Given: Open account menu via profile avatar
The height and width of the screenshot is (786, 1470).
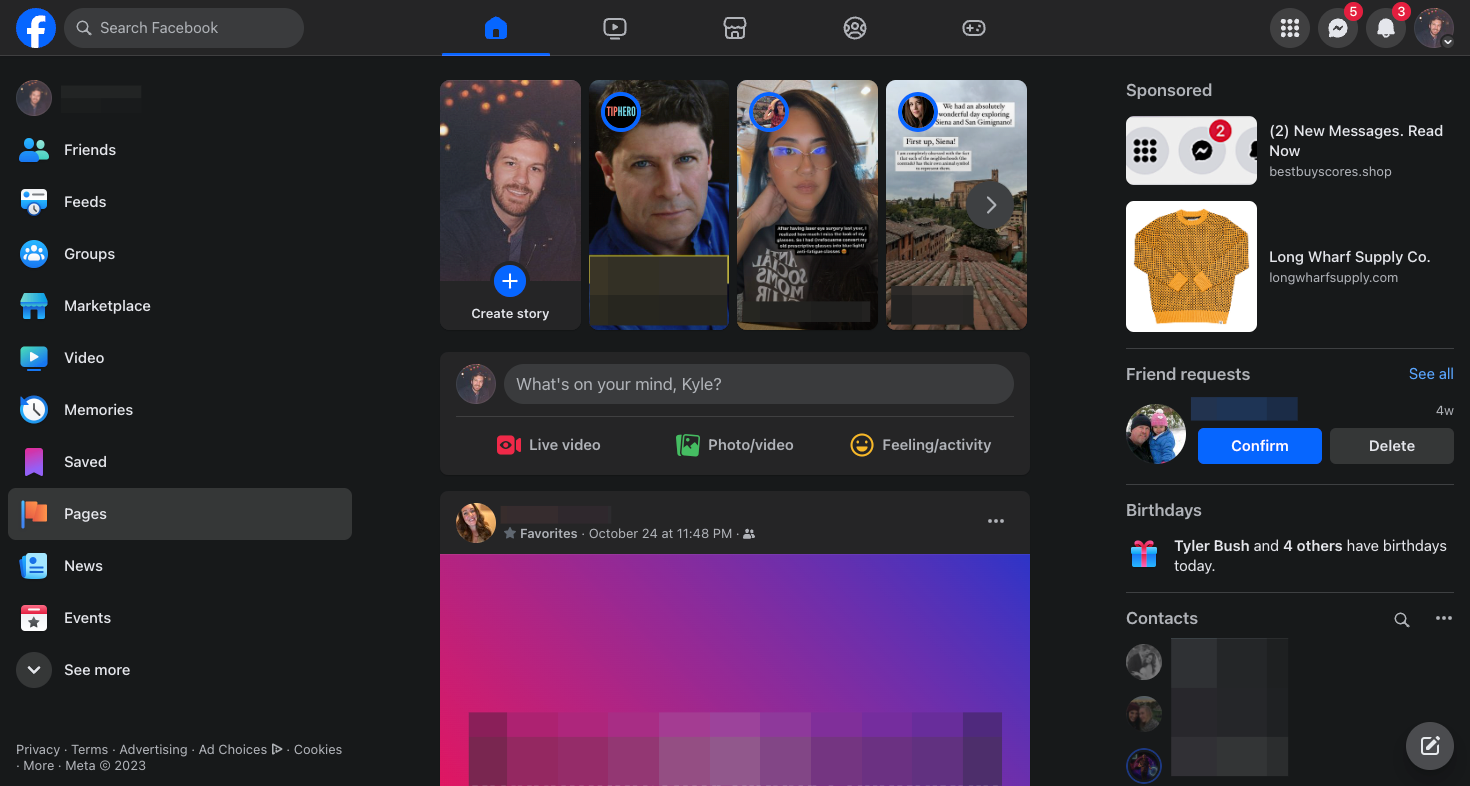Looking at the screenshot, I should click(x=1434, y=28).
